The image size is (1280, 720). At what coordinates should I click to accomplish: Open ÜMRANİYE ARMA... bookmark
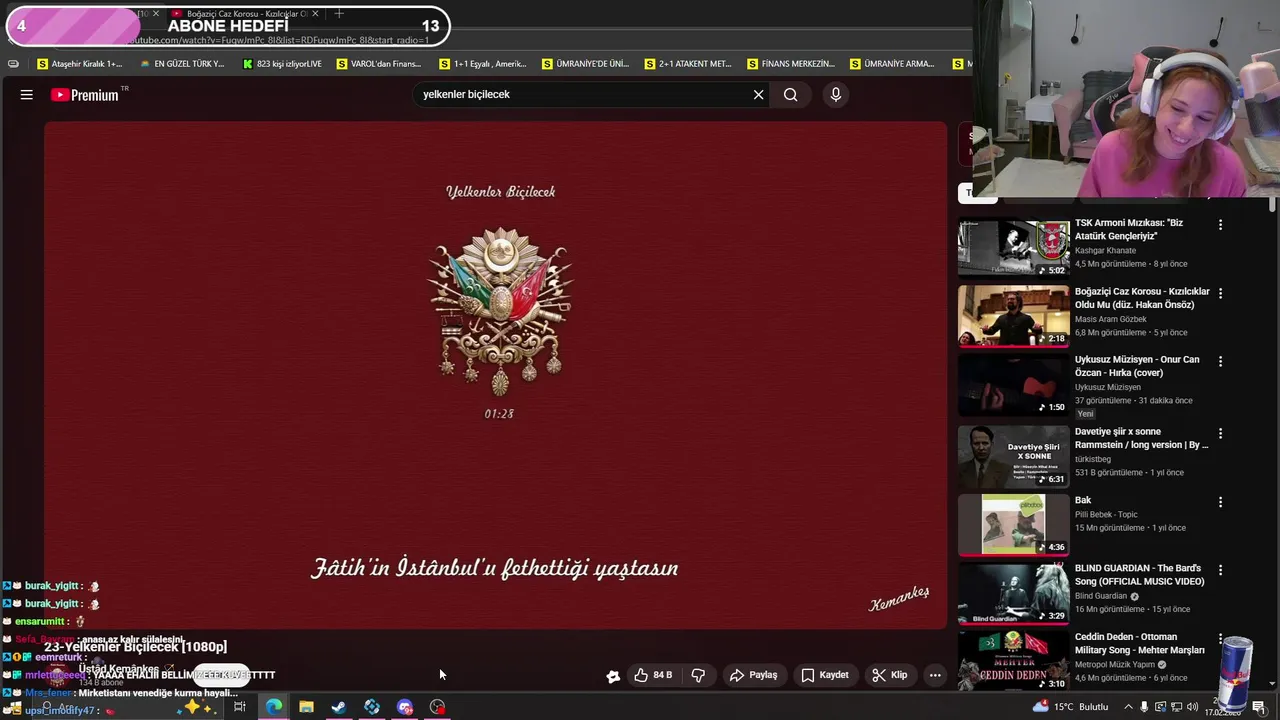892,64
